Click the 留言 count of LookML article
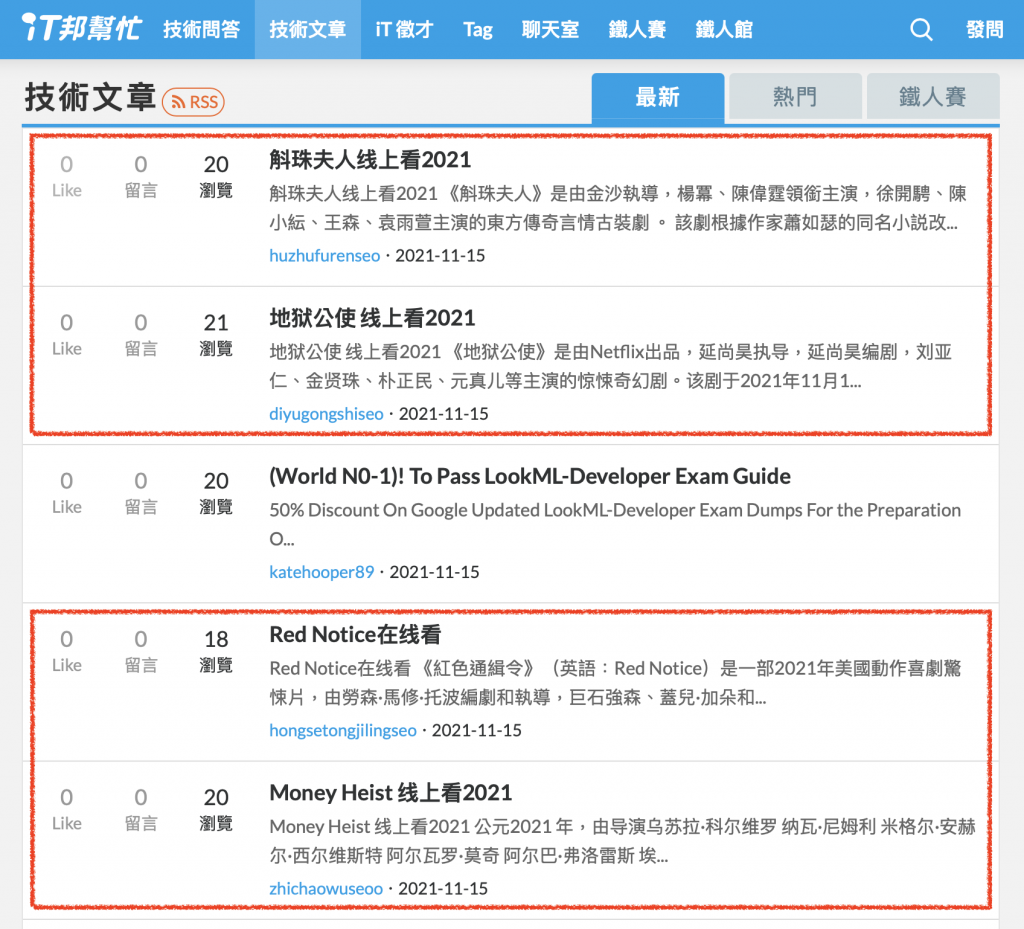 pyautogui.click(x=140, y=492)
